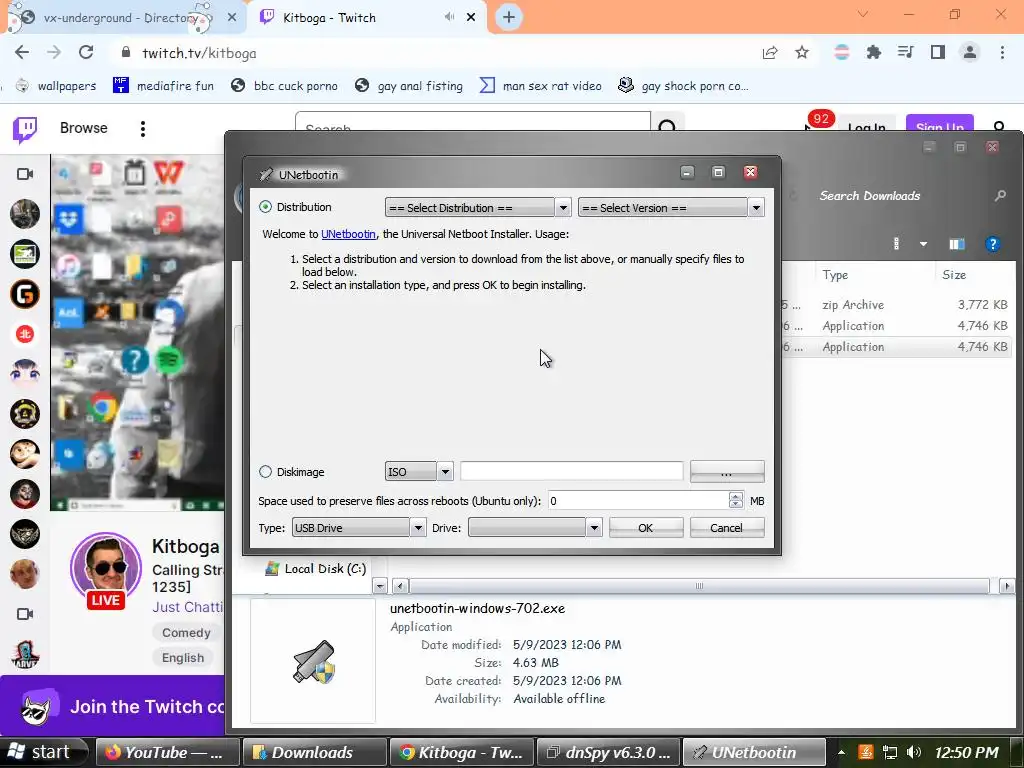This screenshot has width=1024, height=768.
Task: Click the volume speaker tray icon
Action: [914, 752]
